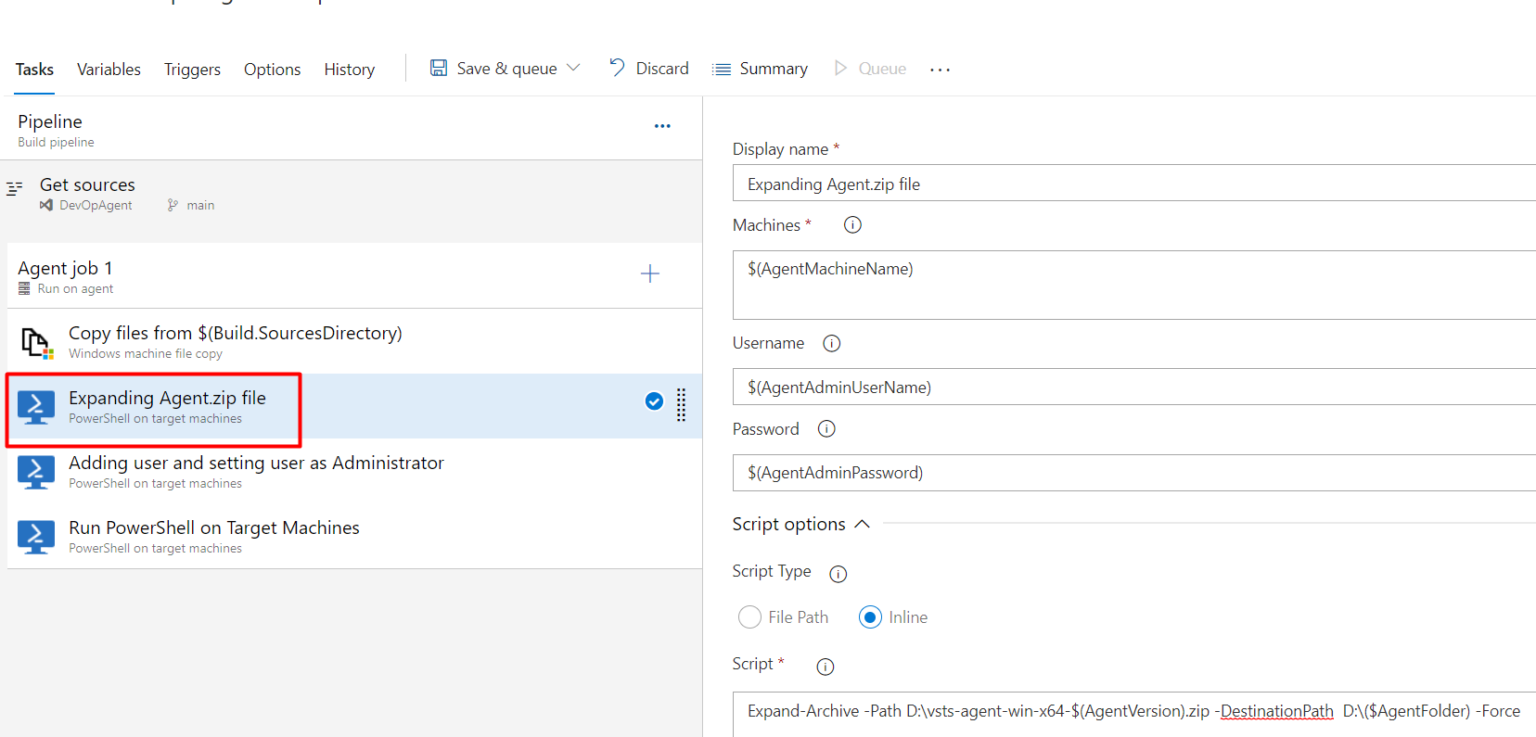Select the File Path radio button
This screenshot has width=1536, height=737.
pyautogui.click(x=749, y=617)
